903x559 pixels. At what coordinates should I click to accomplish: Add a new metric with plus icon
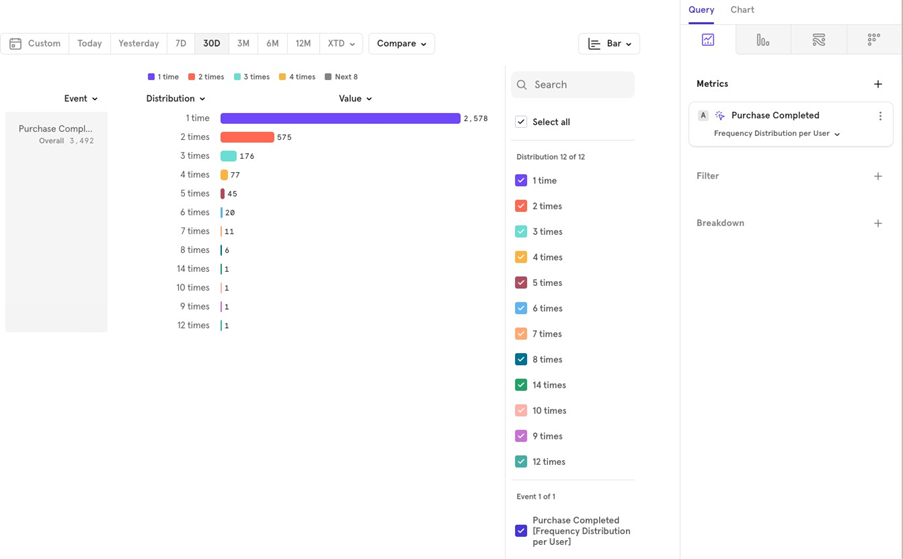point(877,84)
